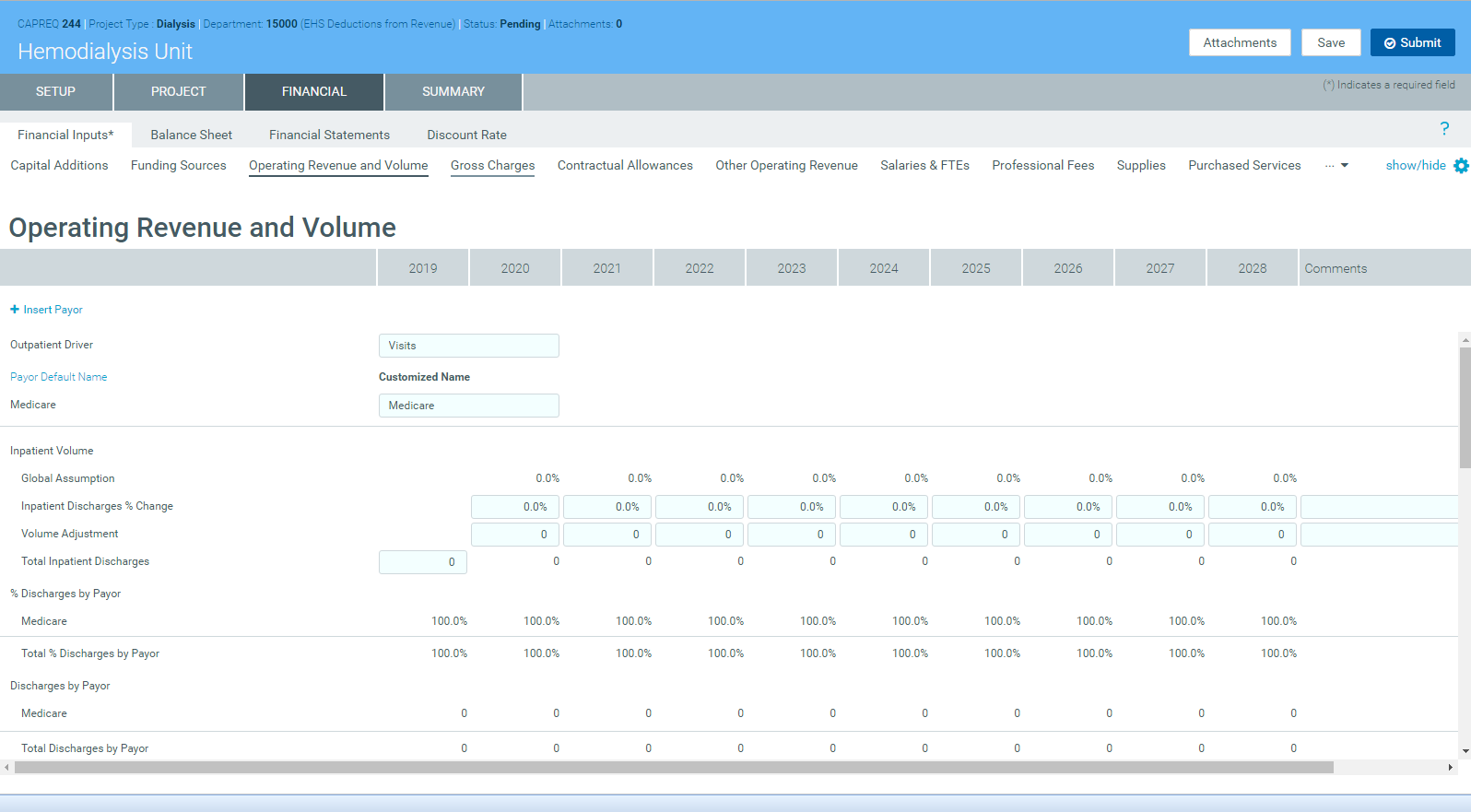Click the help question mark icon
This screenshot has width=1471, height=812.
pyautogui.click(x=1443, y=129)
